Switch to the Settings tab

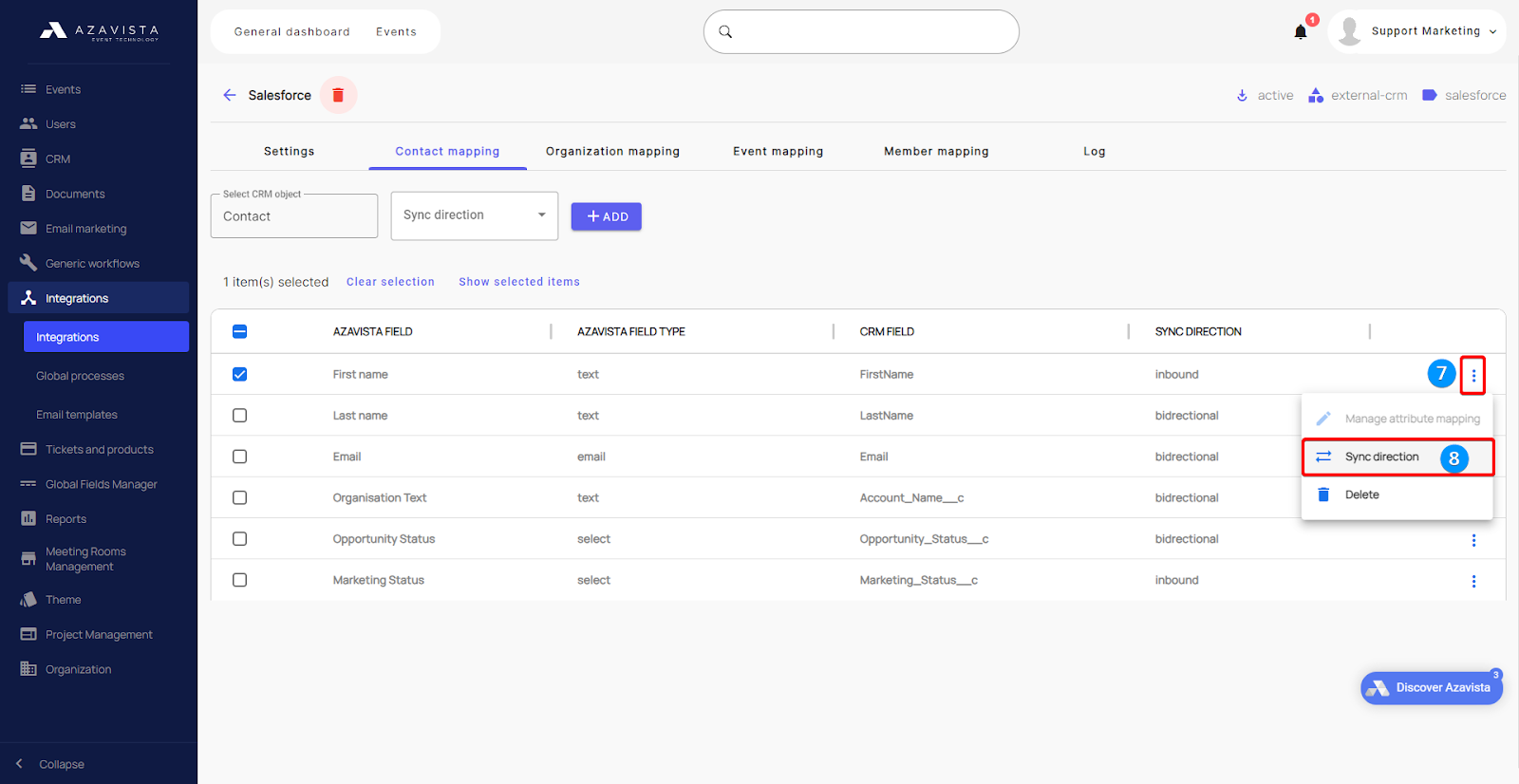coord(289,151)
